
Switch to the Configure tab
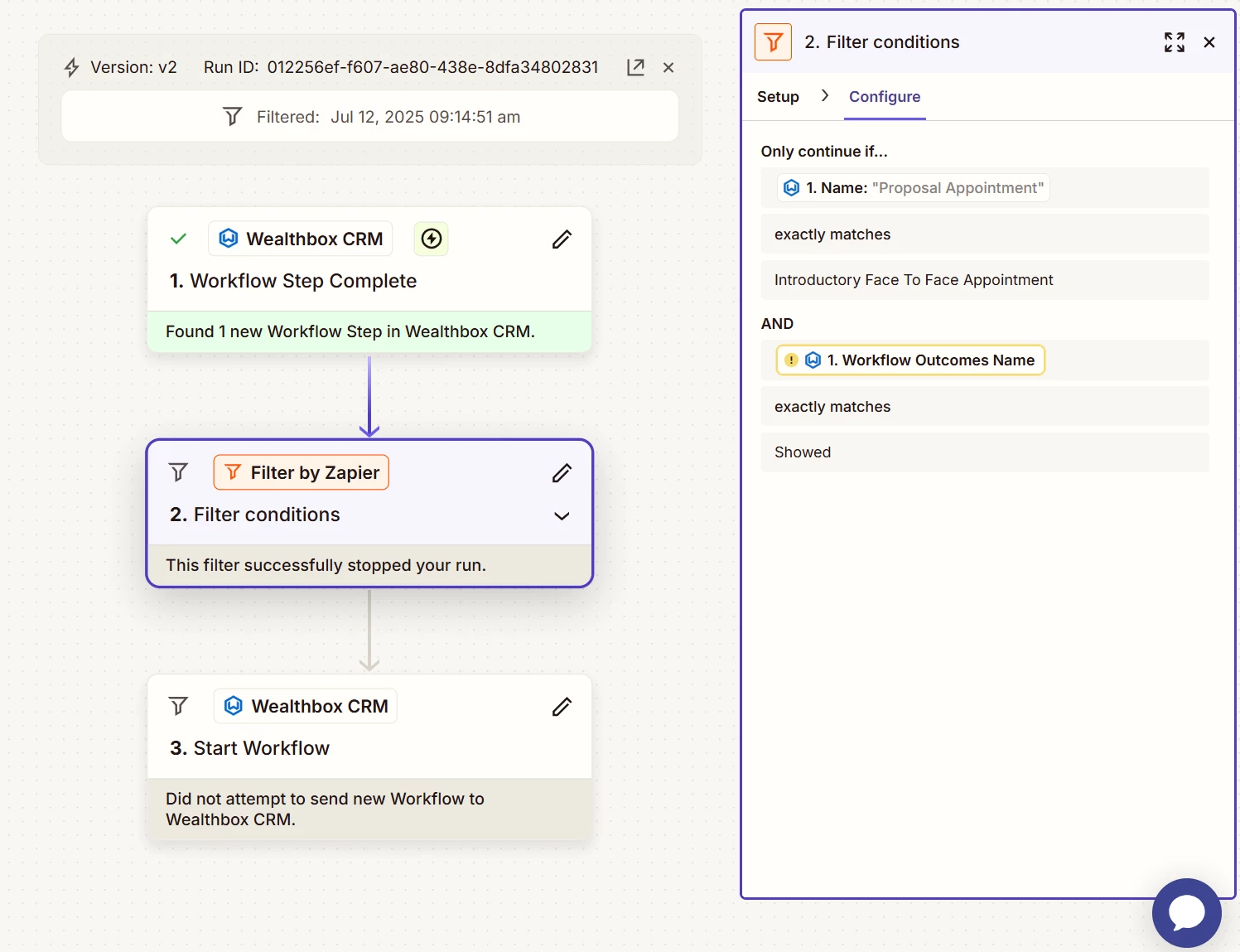pyautogui.click(x=885, y=97)
